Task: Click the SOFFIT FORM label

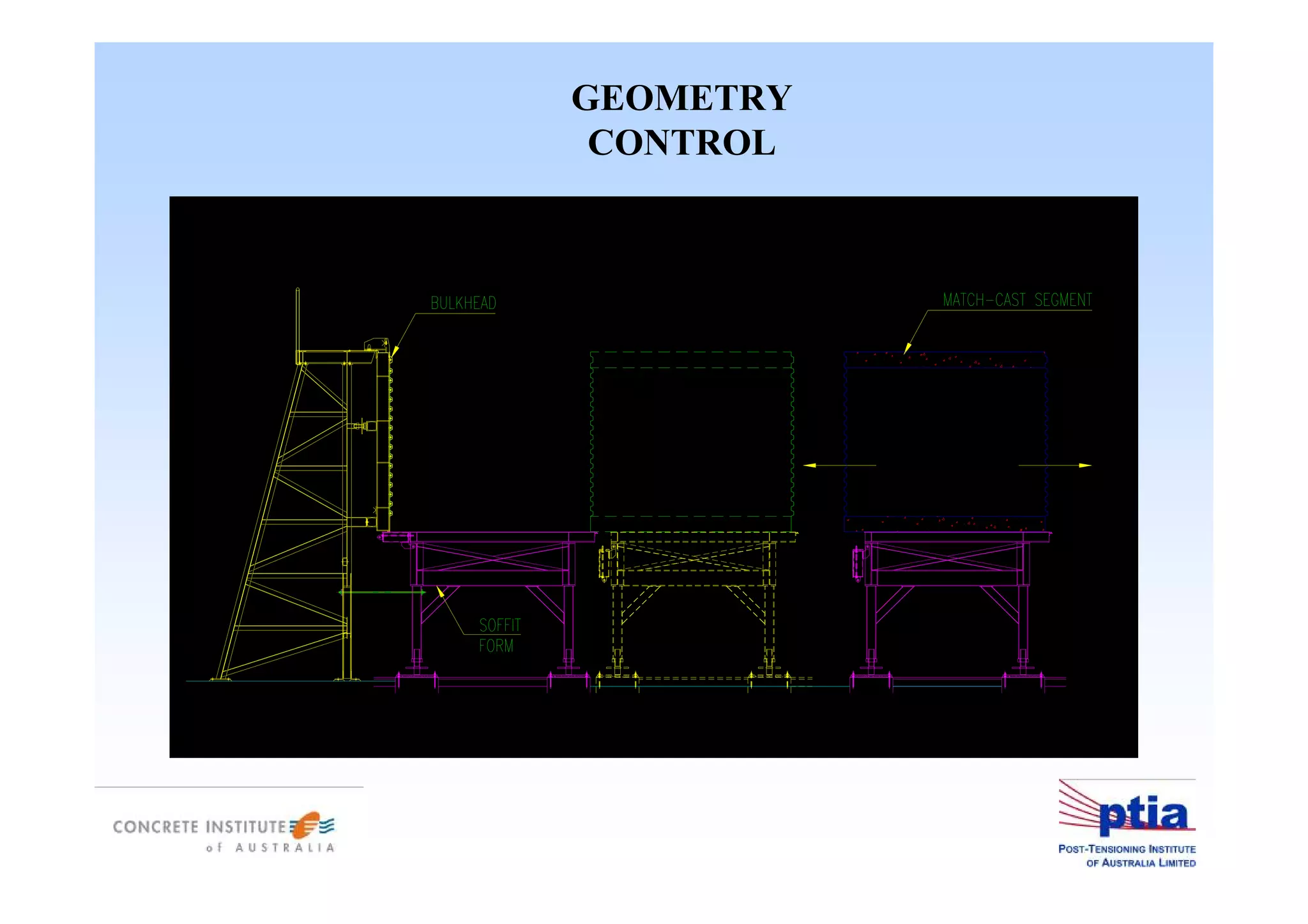Action: [499, 635]
